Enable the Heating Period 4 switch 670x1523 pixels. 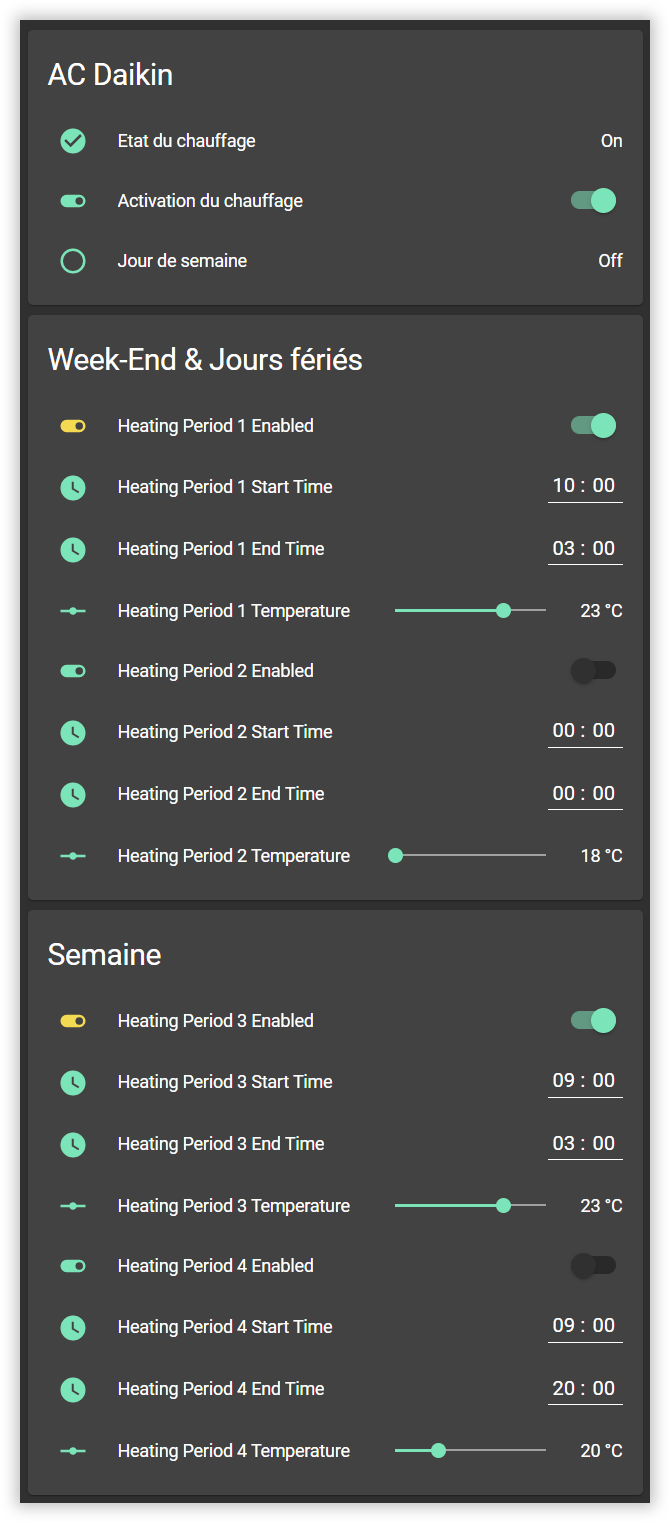(593, 1266)
